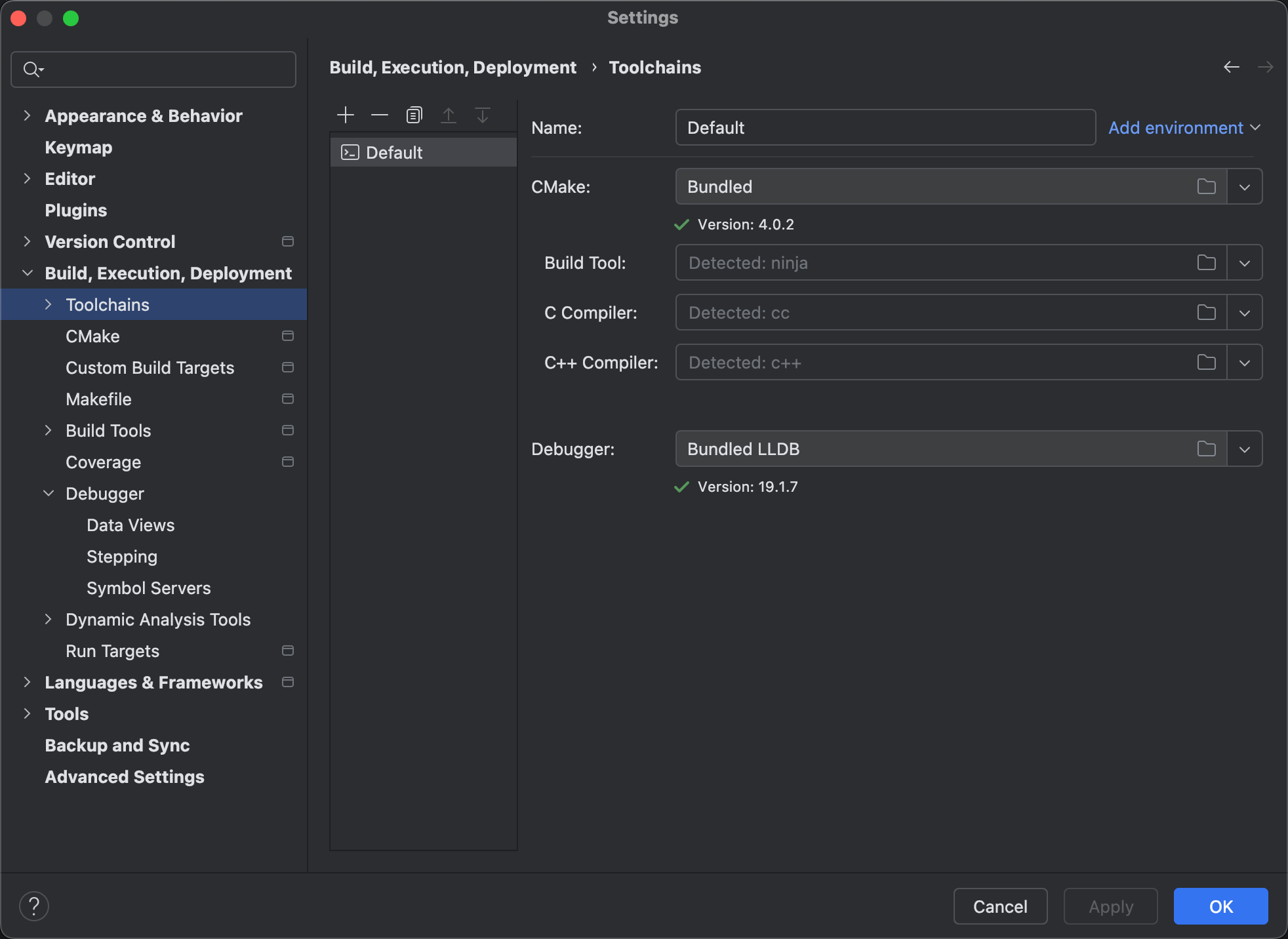
Task: Browse for CMake executable with folder icon
Action: point(1206,187)
